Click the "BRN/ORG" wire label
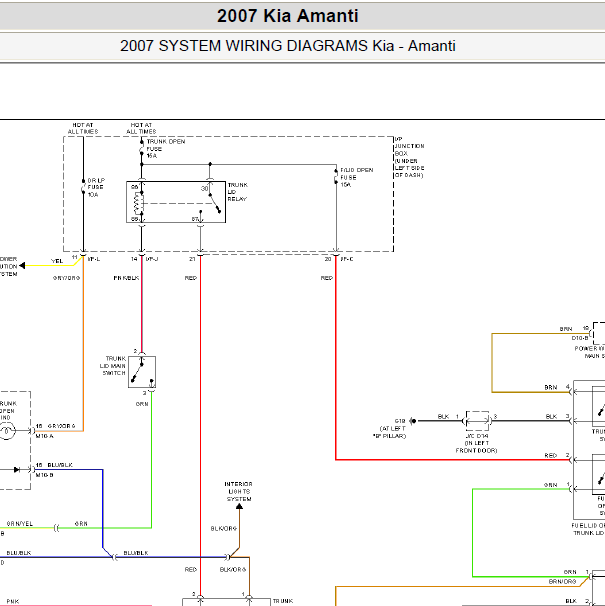The image size is (605, 606). 562,582
